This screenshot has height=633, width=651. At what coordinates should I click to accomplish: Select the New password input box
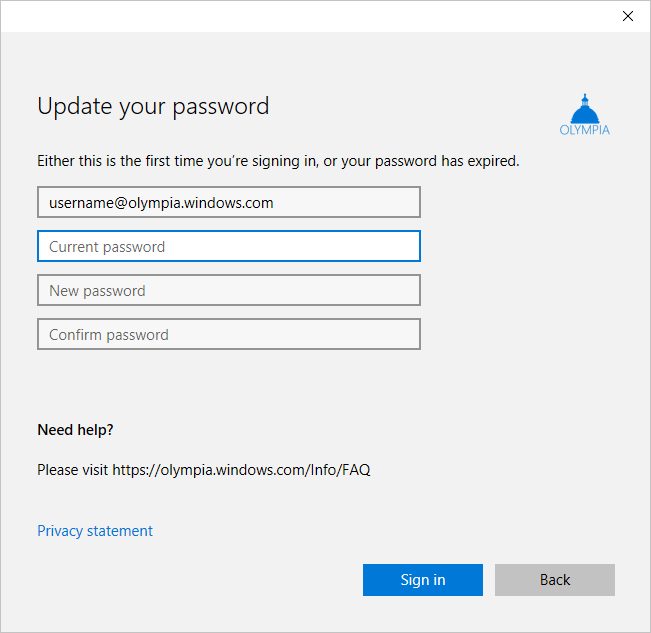(x=228, y=290)
